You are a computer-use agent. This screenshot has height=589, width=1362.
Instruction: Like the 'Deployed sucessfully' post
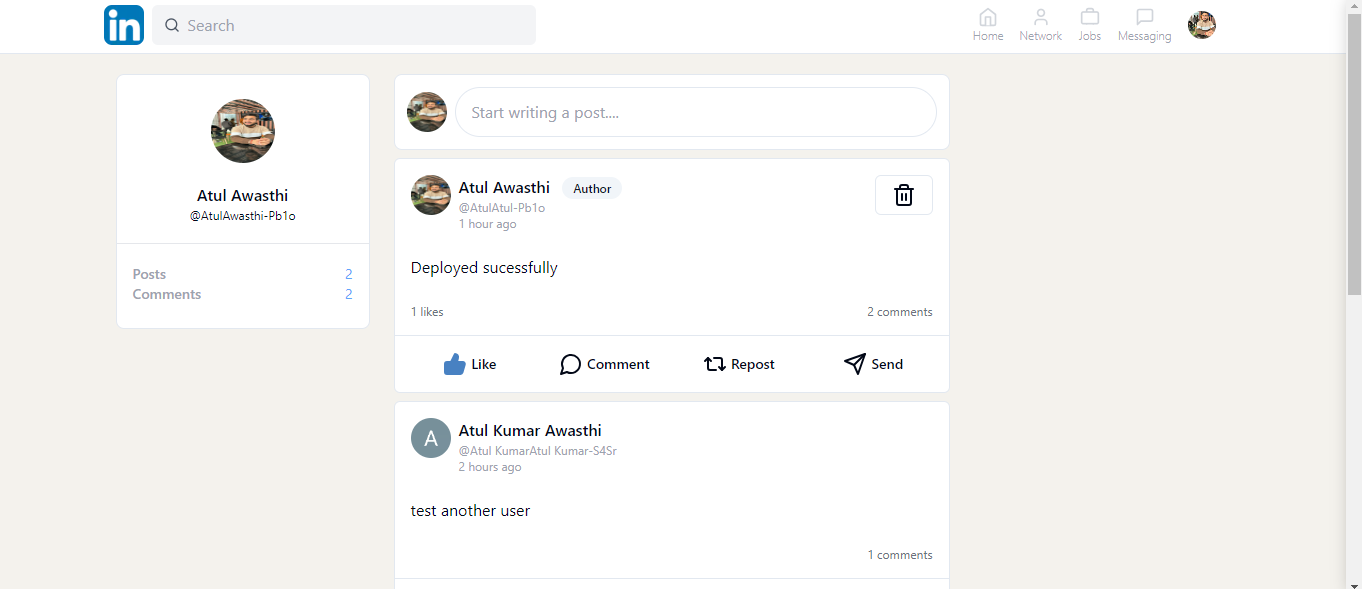click(470, 364)
